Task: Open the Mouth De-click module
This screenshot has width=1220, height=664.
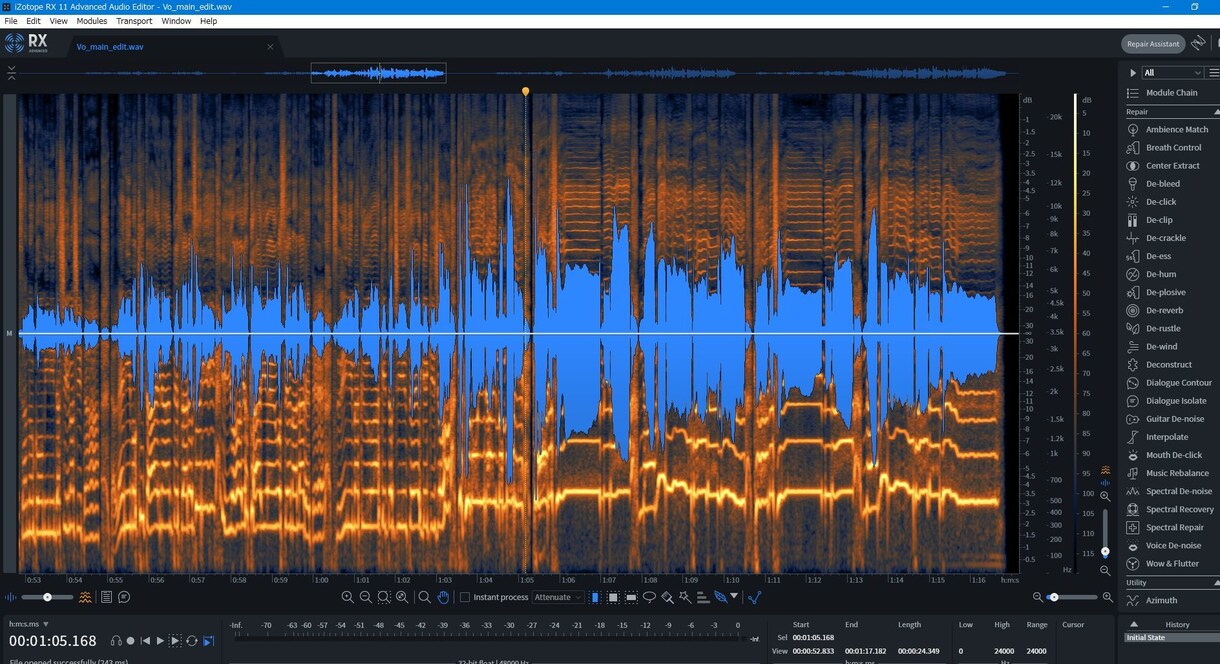Action: 1173,455
